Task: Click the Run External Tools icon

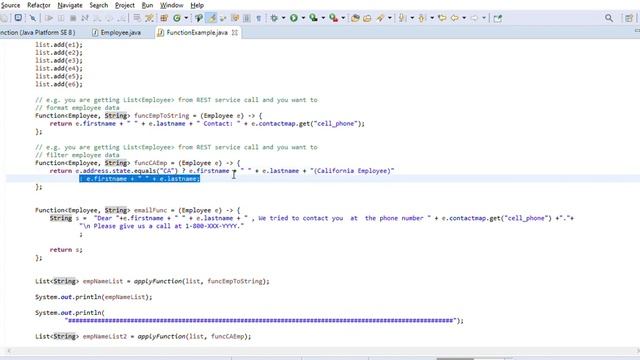Action: pos(333,18)
